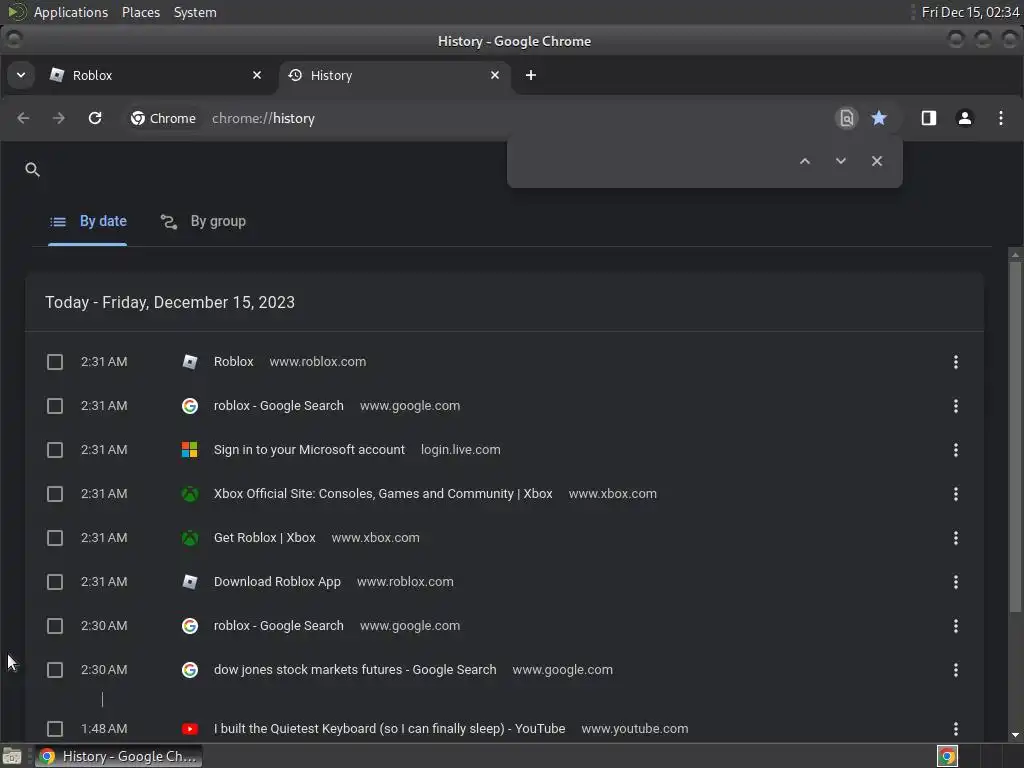This screenshot has width=1024, height=768.
Task: Click the Chrome site info chip
Action: pyautogui.click(x=163, y=118)
